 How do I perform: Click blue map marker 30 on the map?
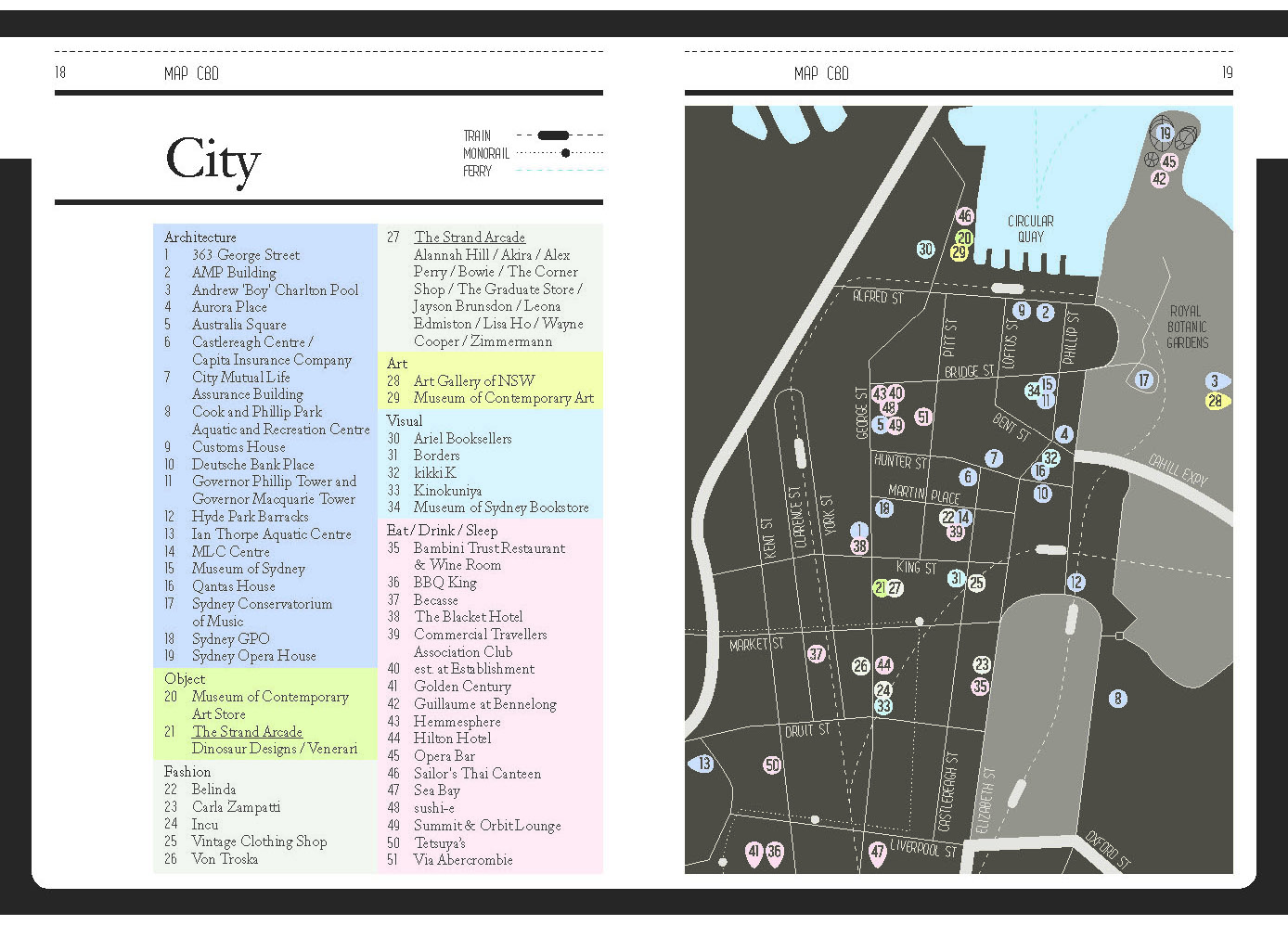tap(925, 249)
